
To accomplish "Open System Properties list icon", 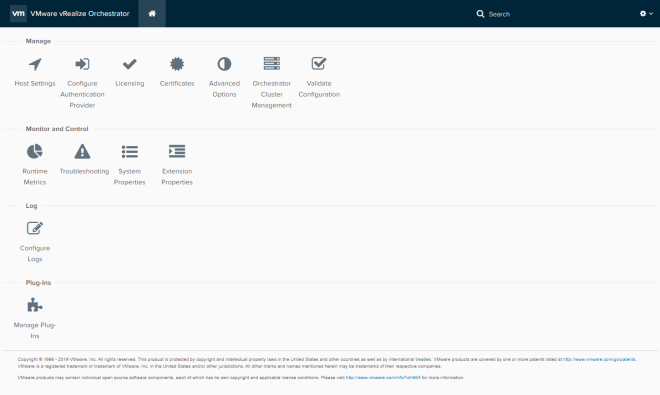I will coord(130,152).
